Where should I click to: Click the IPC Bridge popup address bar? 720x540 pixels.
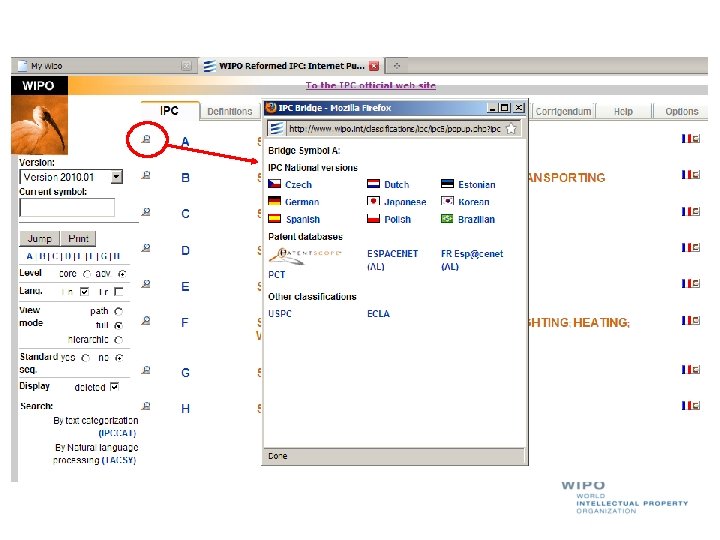(x=395, y=129)
